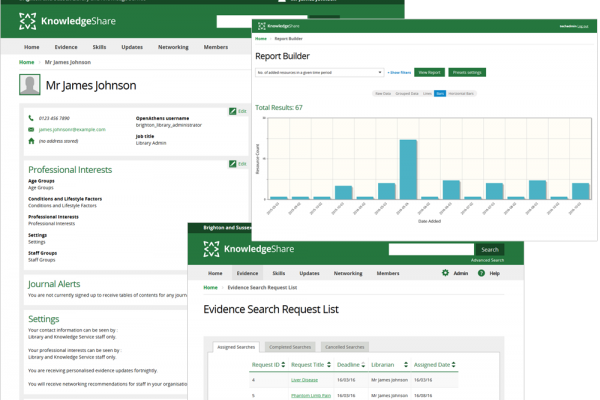Open Admin via the gear icon
The height and width of the screenshot is (400, 600).
(x=445, y=273)
